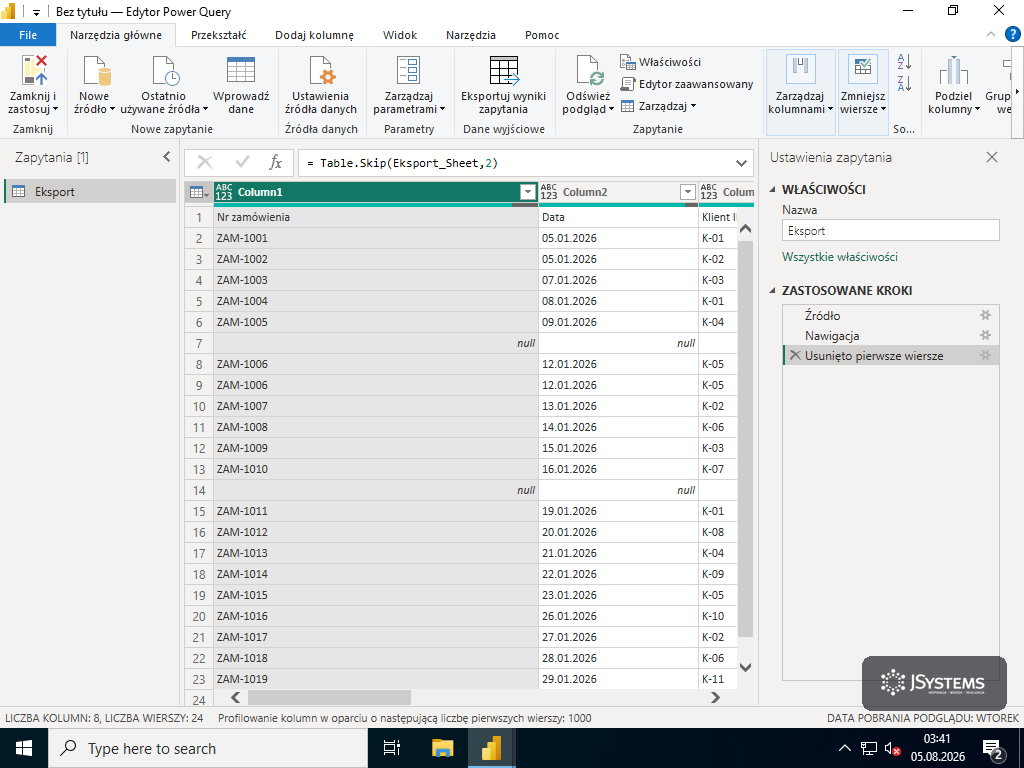Open Windows Start menu
The image size is (1024, 768).
click(24, 748)
